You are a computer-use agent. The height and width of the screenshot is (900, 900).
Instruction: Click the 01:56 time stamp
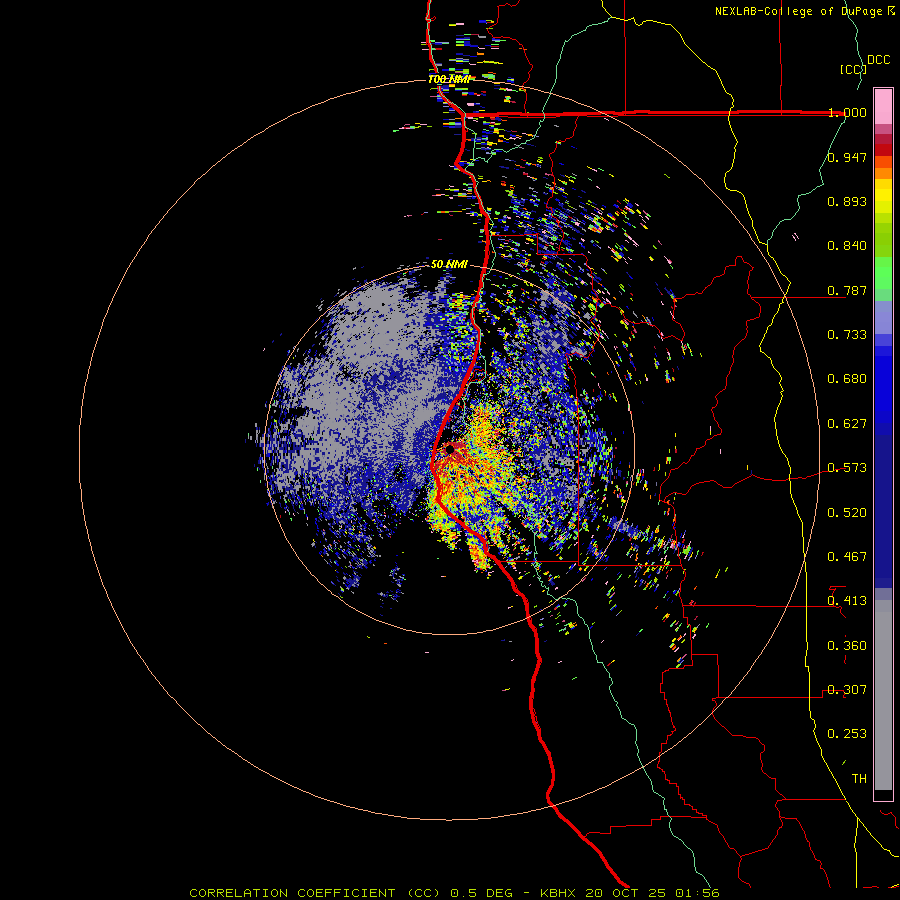[697, 893]
